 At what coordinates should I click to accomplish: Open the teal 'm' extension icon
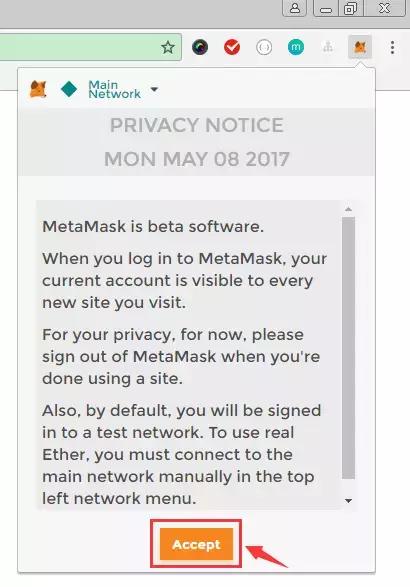[x=296, y=47]
